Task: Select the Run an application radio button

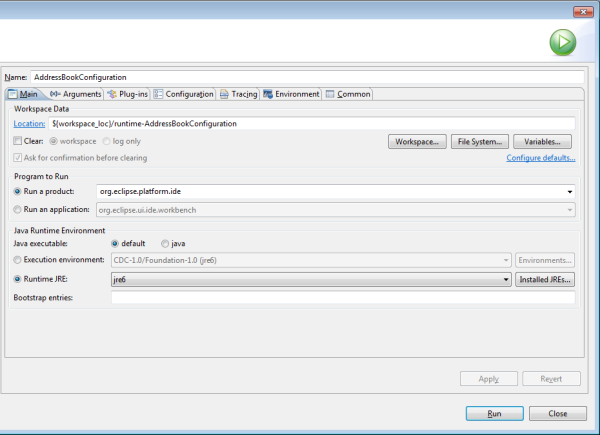Action: [x=18, y=209]
